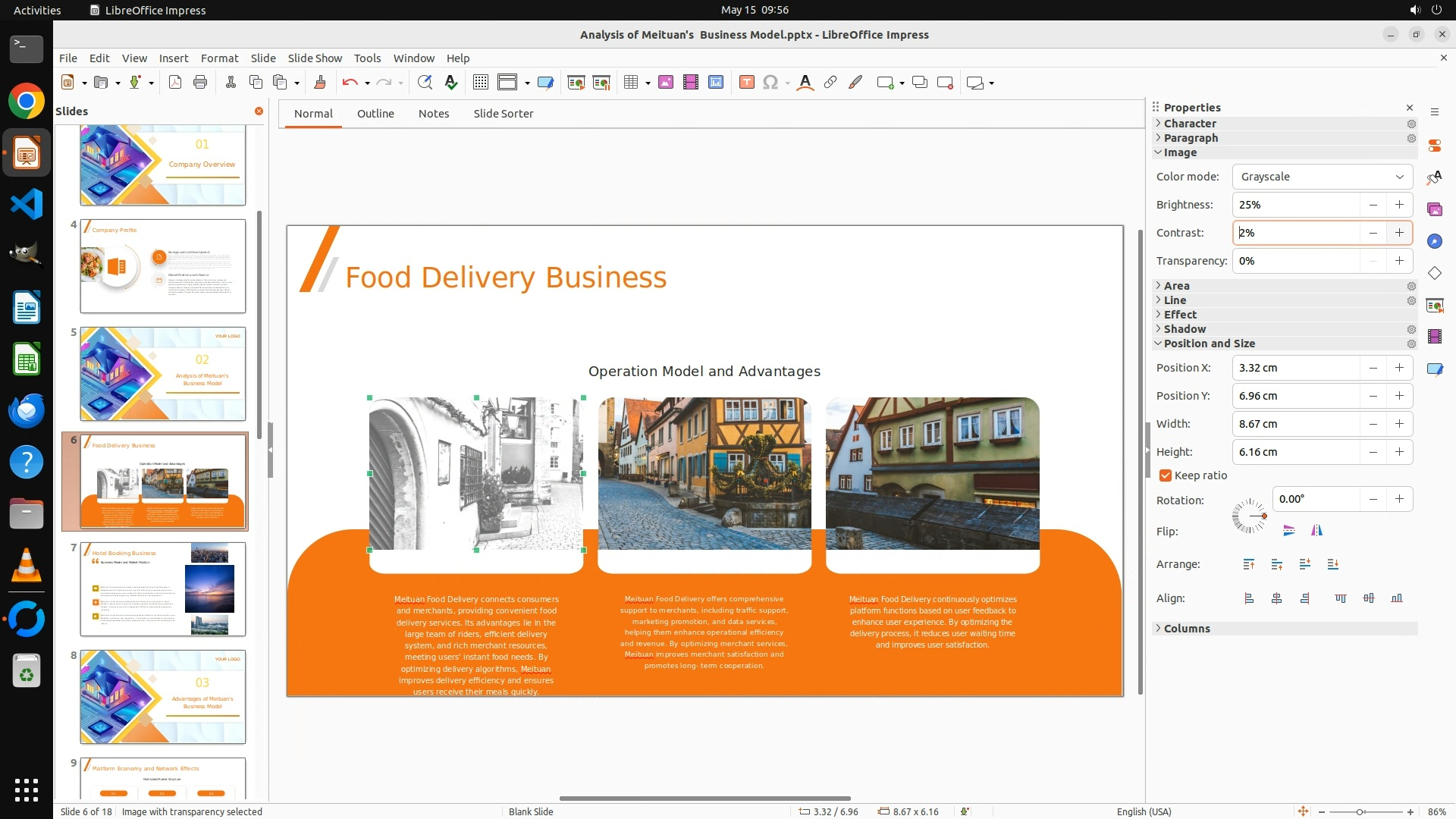
Task: Click the Insert Table toolbar icon
Action: (631, 83)
